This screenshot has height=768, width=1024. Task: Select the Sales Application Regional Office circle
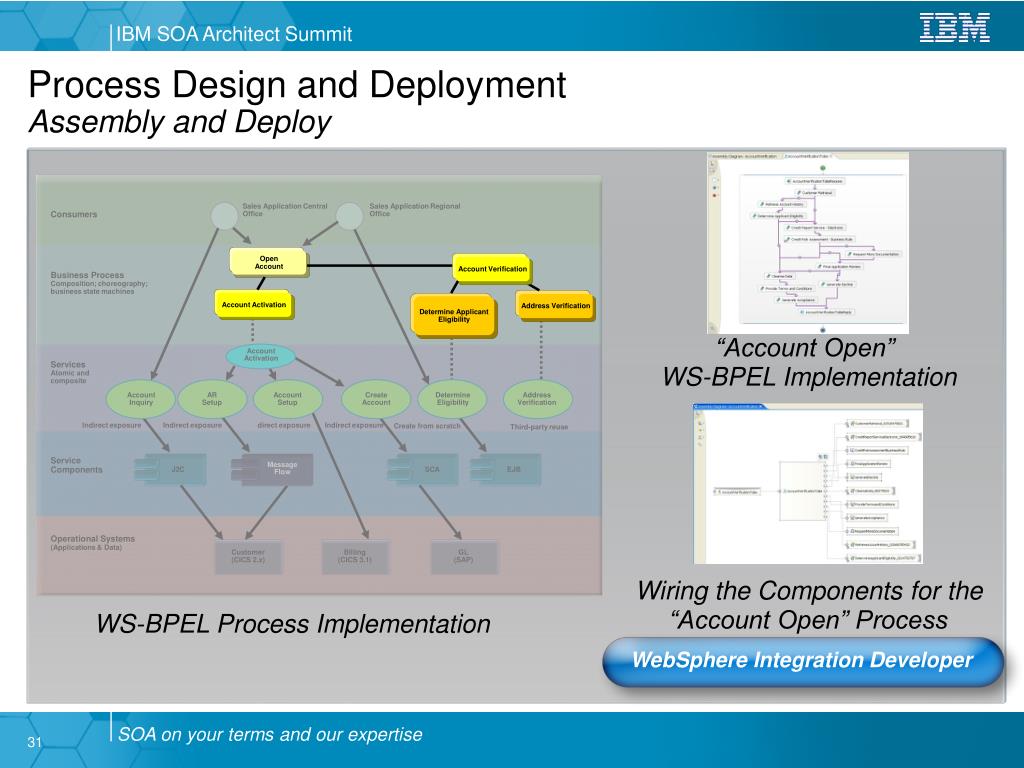349,216
